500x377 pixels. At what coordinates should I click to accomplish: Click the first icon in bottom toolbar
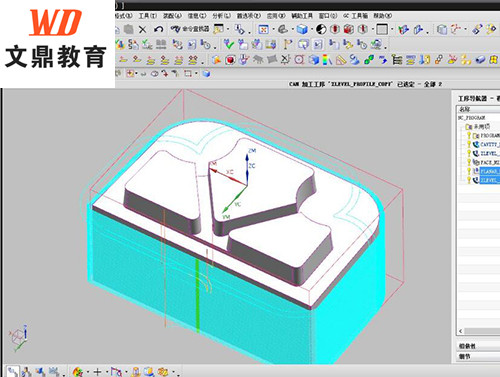click(x=13, y=371)
